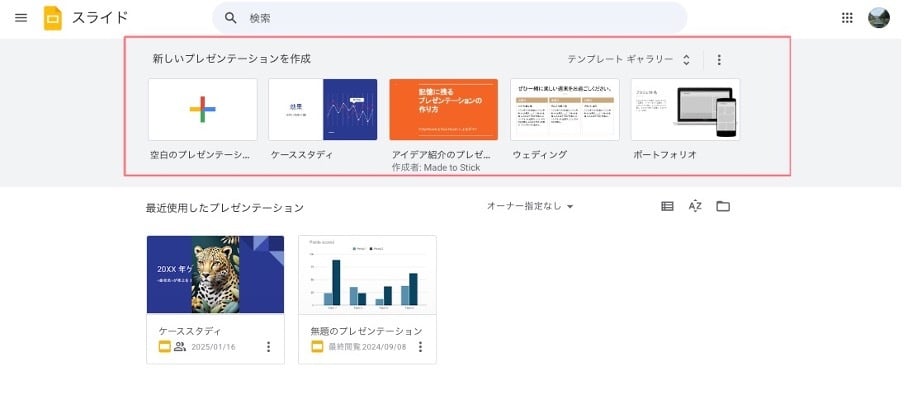Open the main hamburger menu
This screenshot has width=904, height=404.
tap(21, 18)
